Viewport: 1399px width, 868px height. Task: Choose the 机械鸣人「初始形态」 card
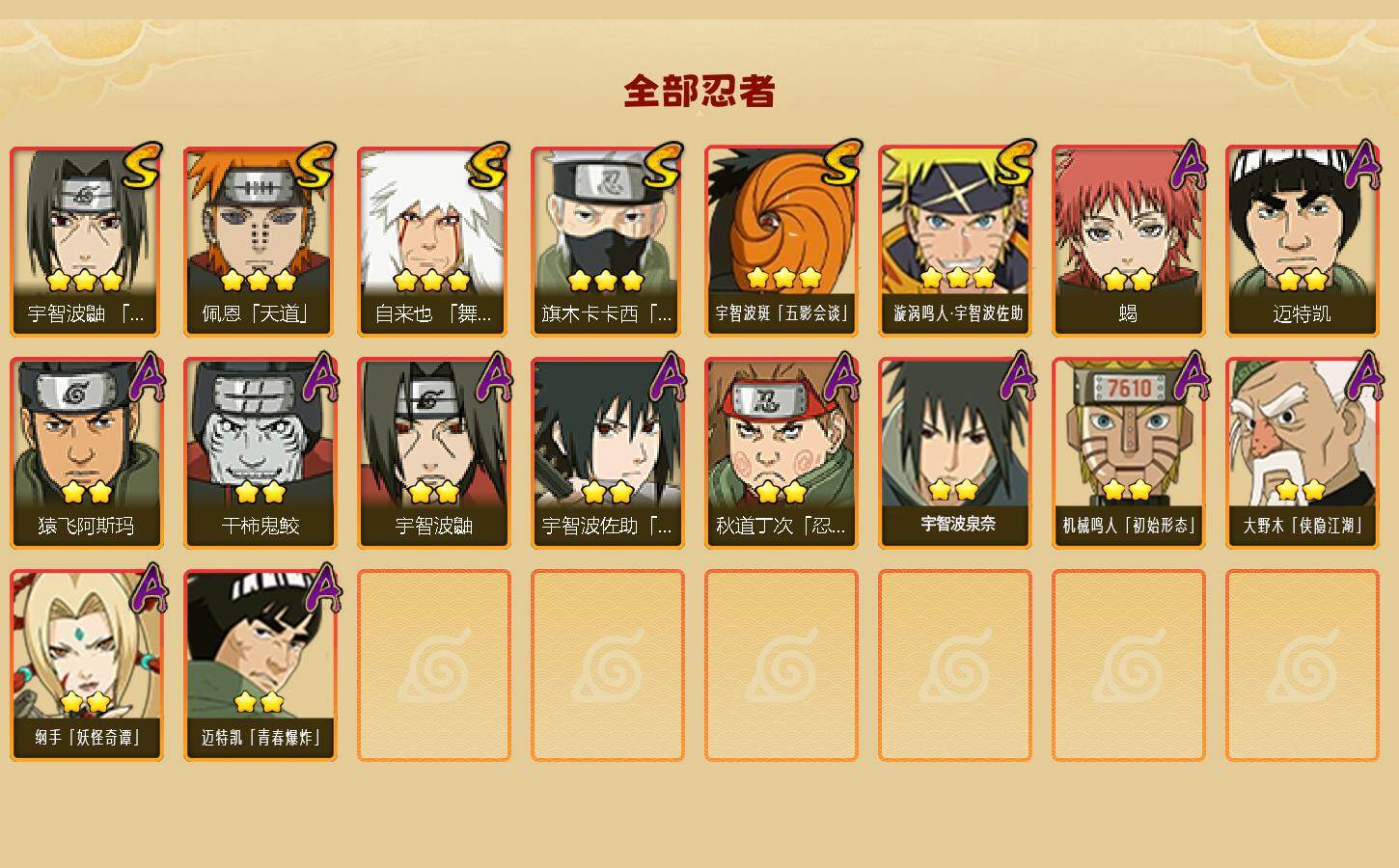(x=1129, y=453)
